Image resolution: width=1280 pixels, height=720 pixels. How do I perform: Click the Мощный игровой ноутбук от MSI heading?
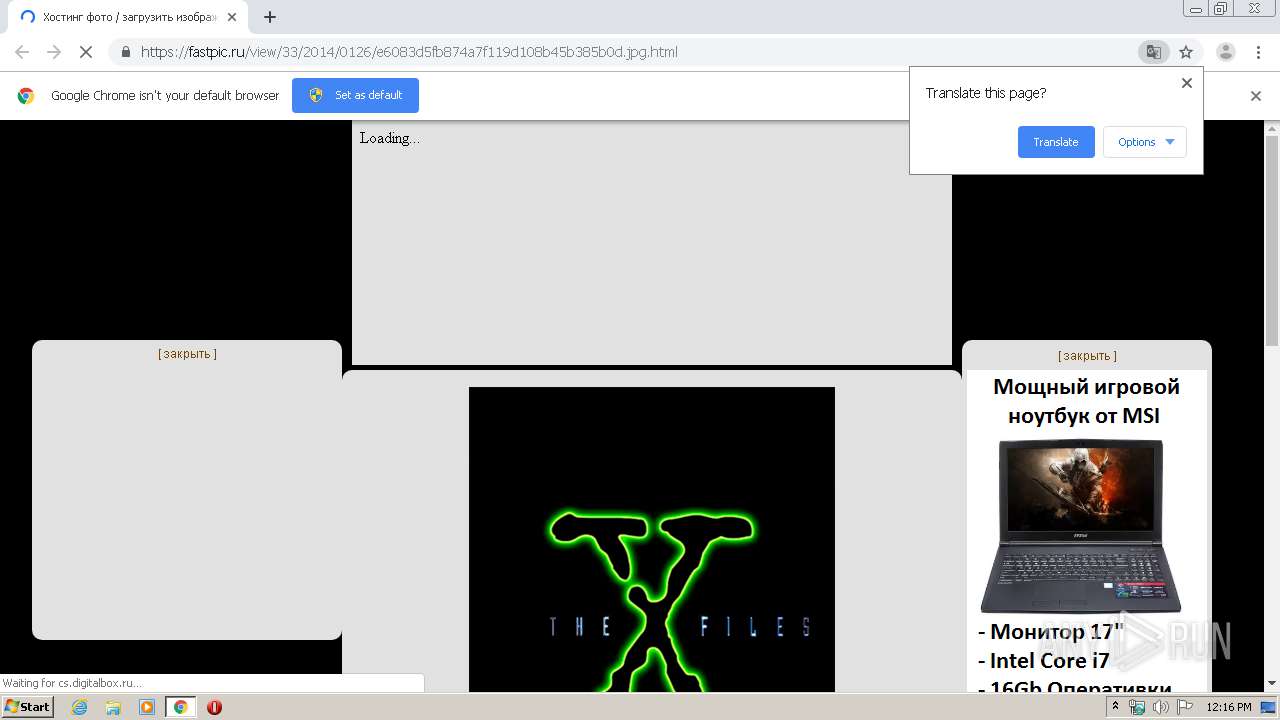(1086, 401)
